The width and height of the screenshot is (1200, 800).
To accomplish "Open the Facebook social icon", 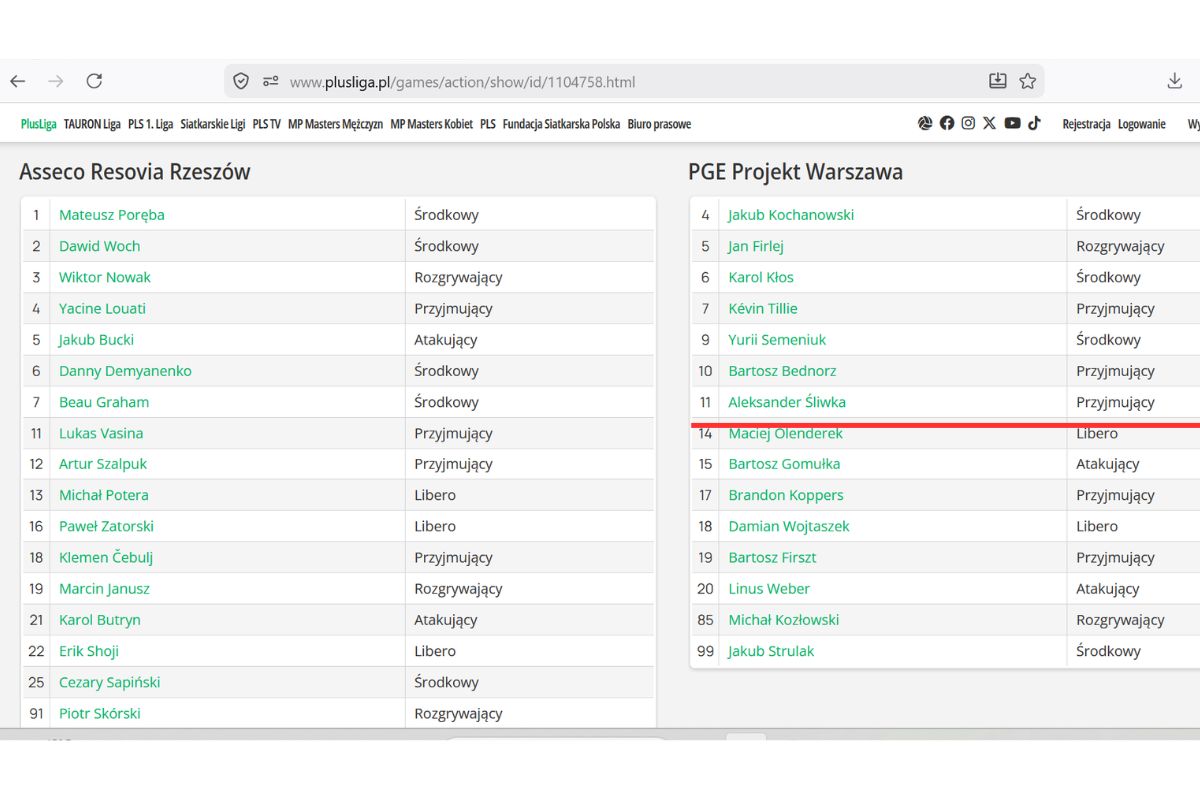I will click(x=946, y=123).
